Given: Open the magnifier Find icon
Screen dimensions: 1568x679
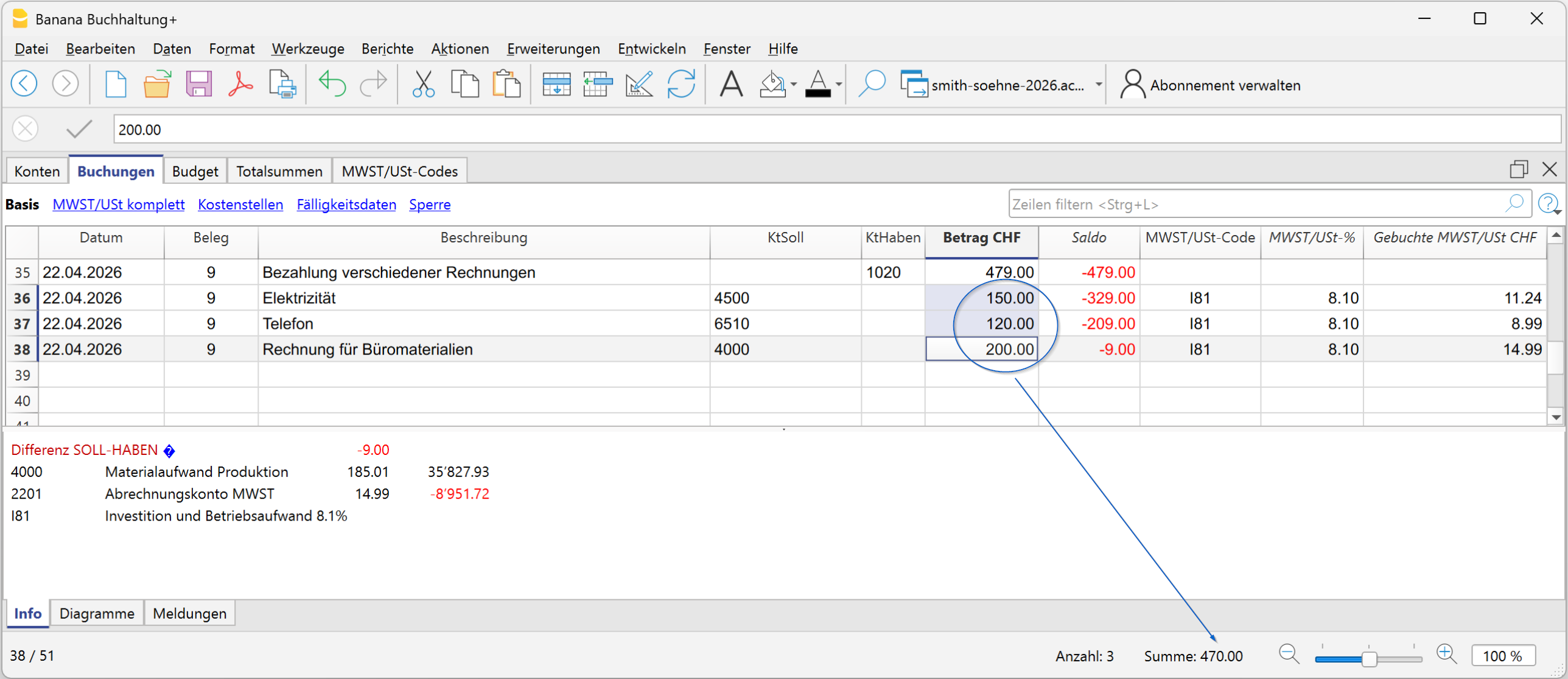Looking at the screenshot, I should pos(871,85).
